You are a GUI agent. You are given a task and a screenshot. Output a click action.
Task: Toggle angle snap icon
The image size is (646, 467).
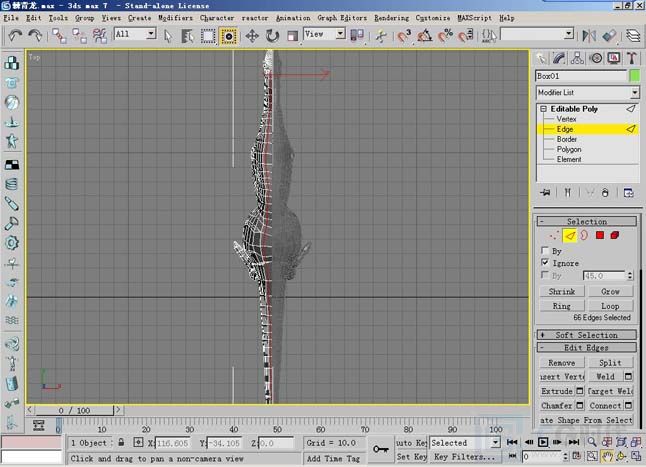coord(424,36)
